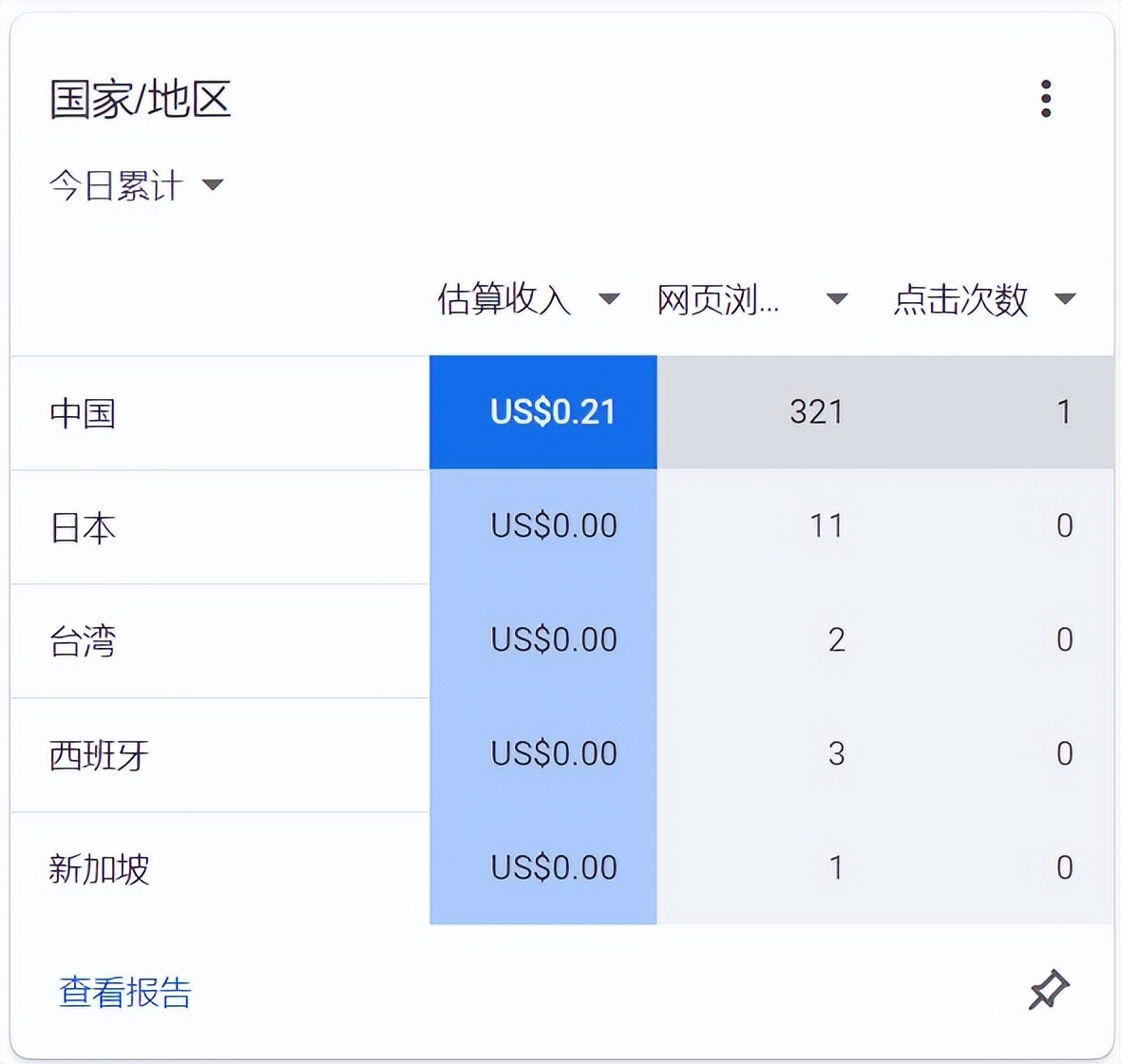Open the three-dot card options menu

pyautogui.click(x=1046, y=96)
